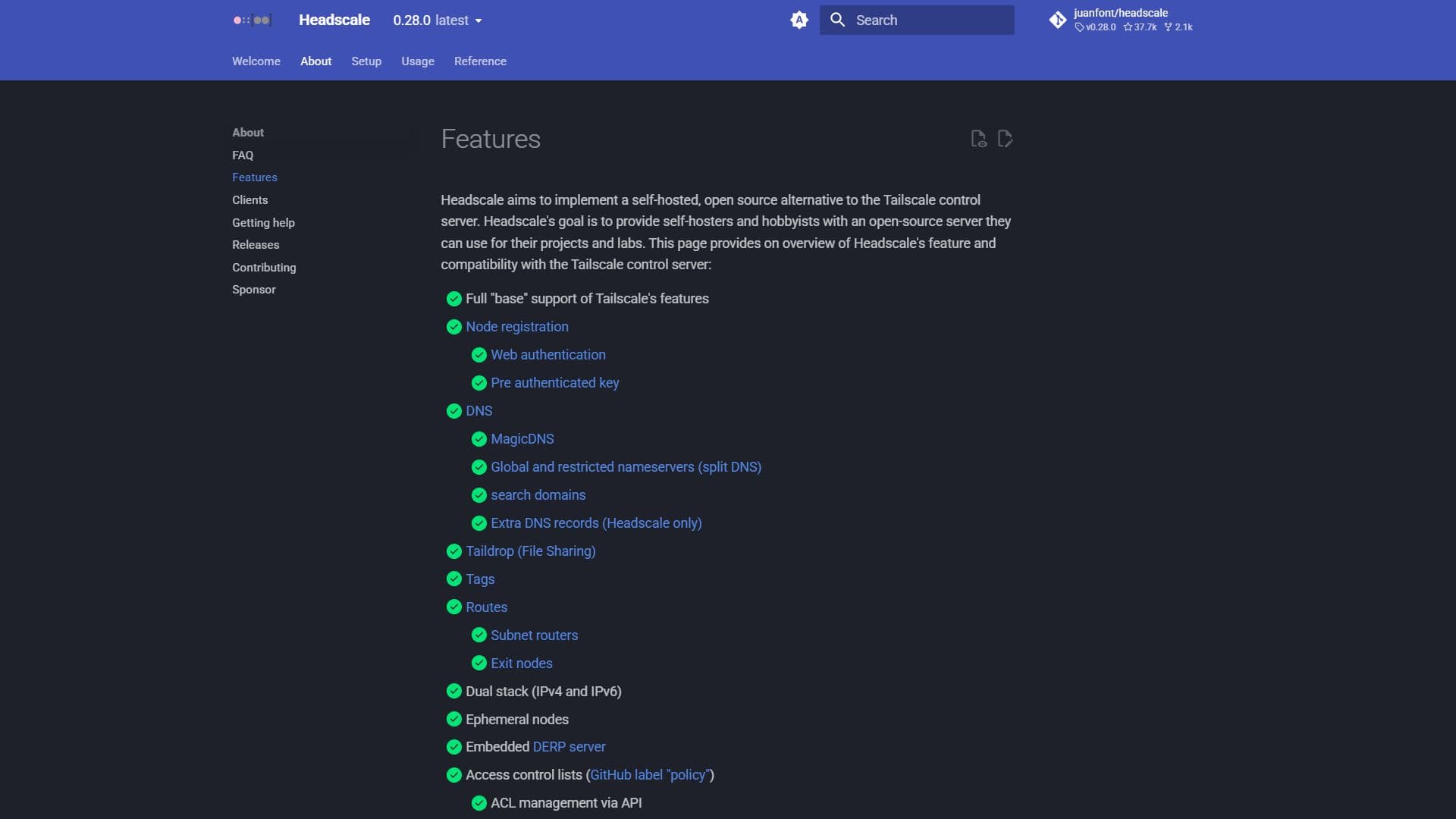
Task: Open the GitHub label "policy" link
Action: click(650, 775)
